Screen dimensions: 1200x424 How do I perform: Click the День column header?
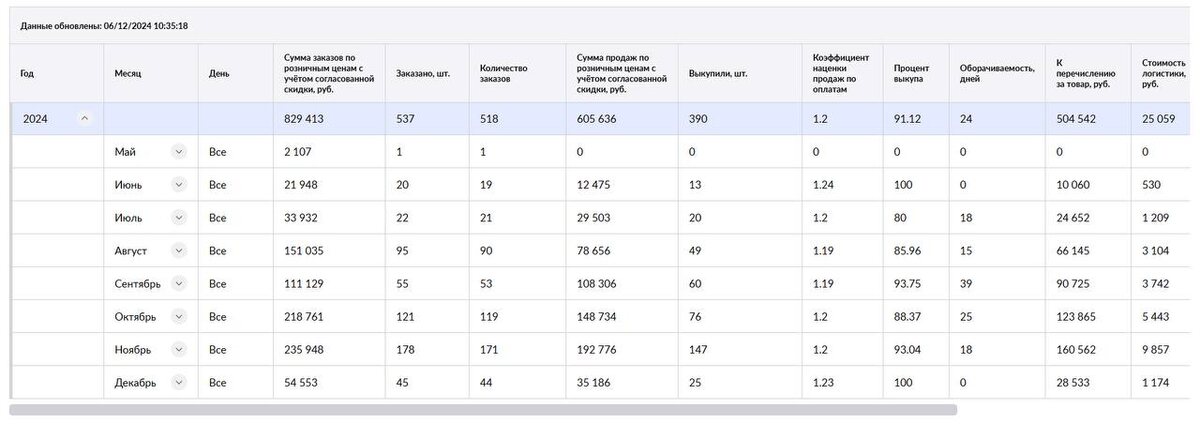[235, 73]
